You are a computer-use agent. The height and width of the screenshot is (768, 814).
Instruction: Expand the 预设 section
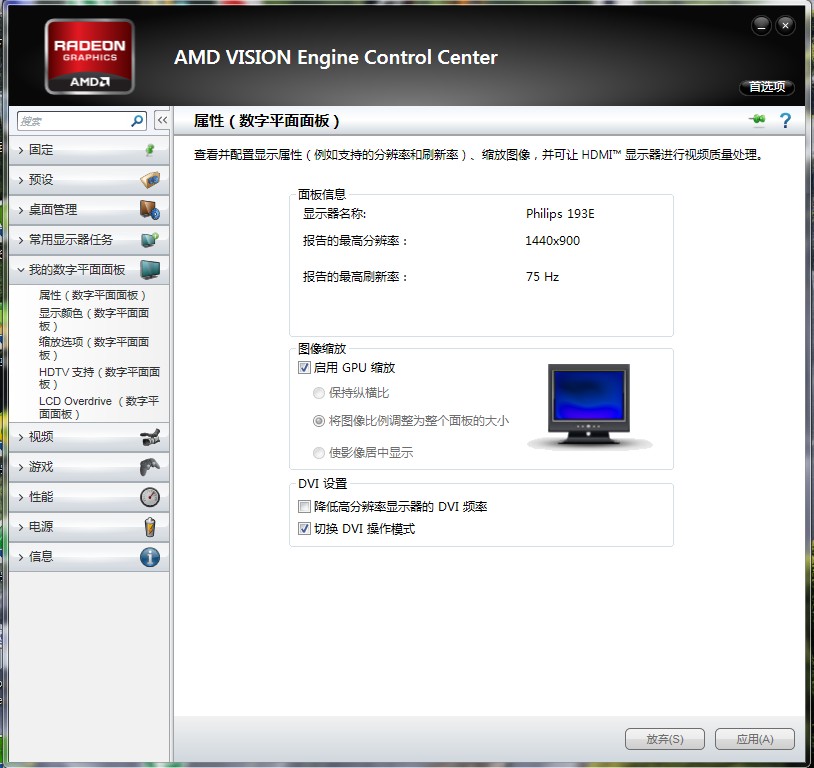point(89,180)
